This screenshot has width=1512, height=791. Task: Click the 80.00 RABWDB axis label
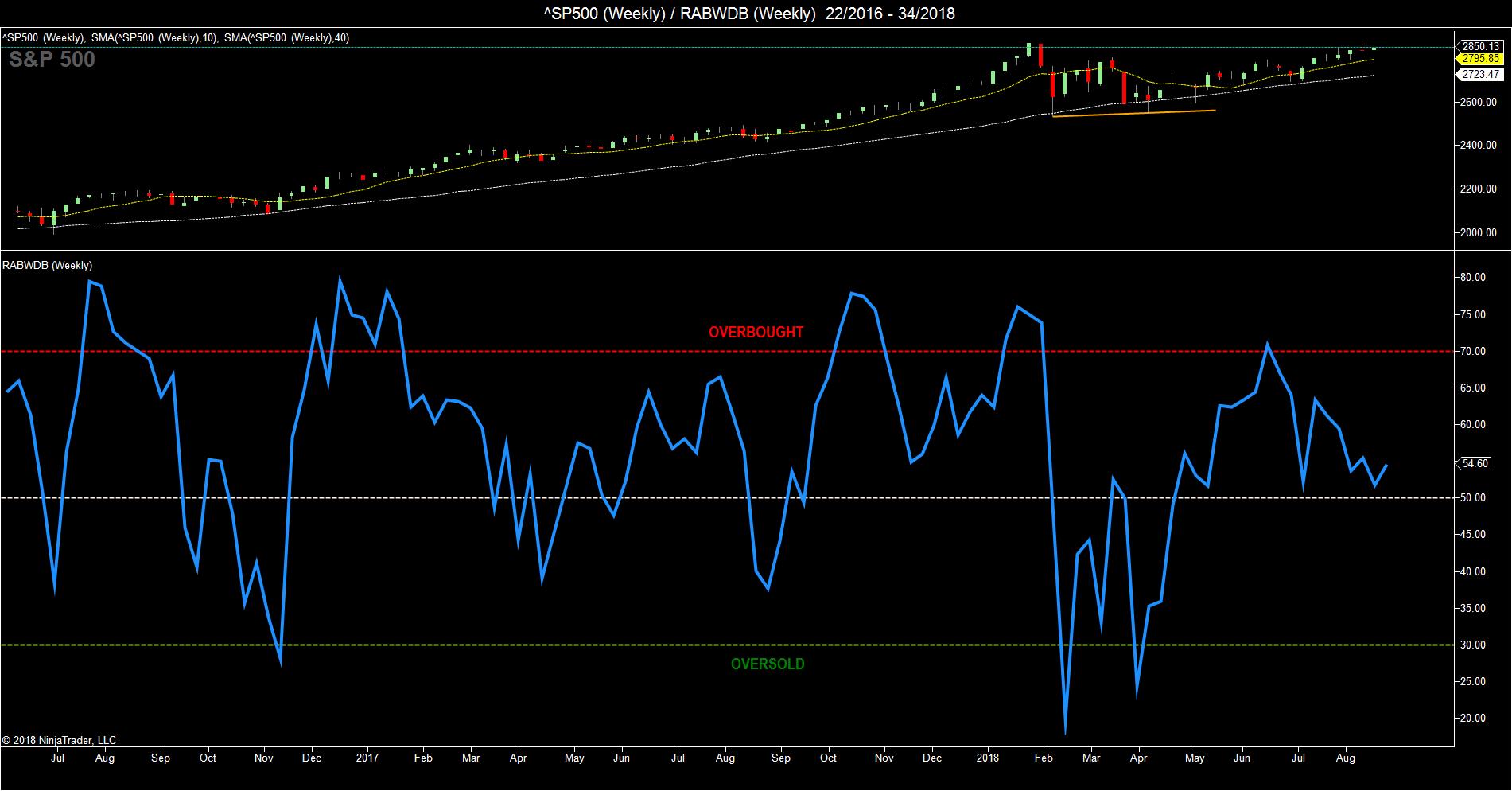(x=1473, y=278)
